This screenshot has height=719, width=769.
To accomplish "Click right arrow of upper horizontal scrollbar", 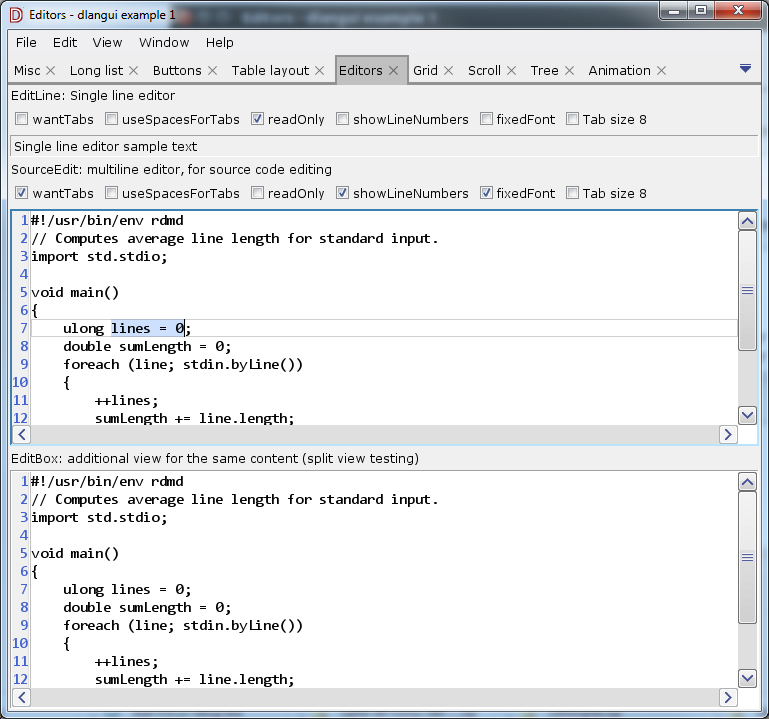I will point(729,435).
